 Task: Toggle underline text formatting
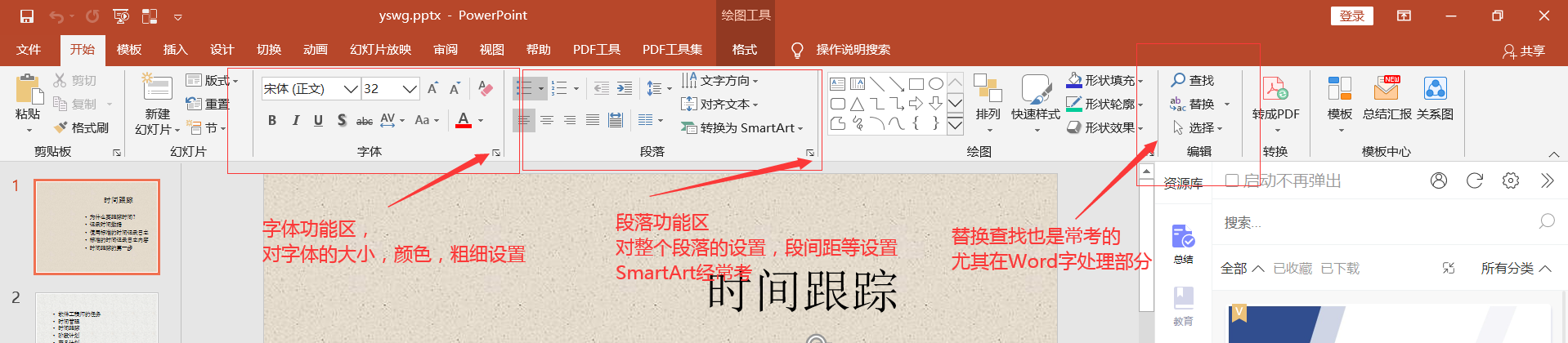[x=318, y=121]
